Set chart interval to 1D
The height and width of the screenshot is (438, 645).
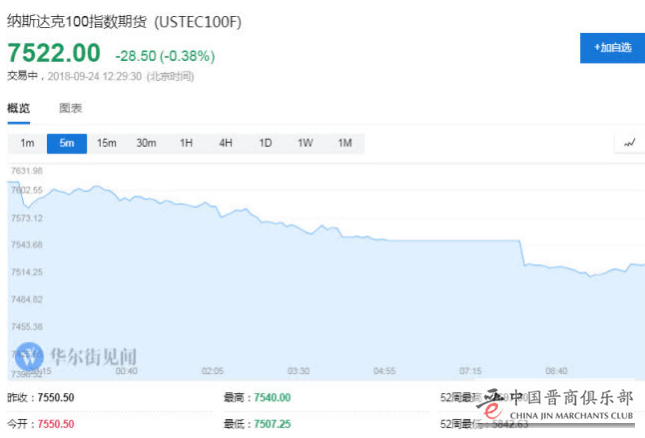click(265, 143)
